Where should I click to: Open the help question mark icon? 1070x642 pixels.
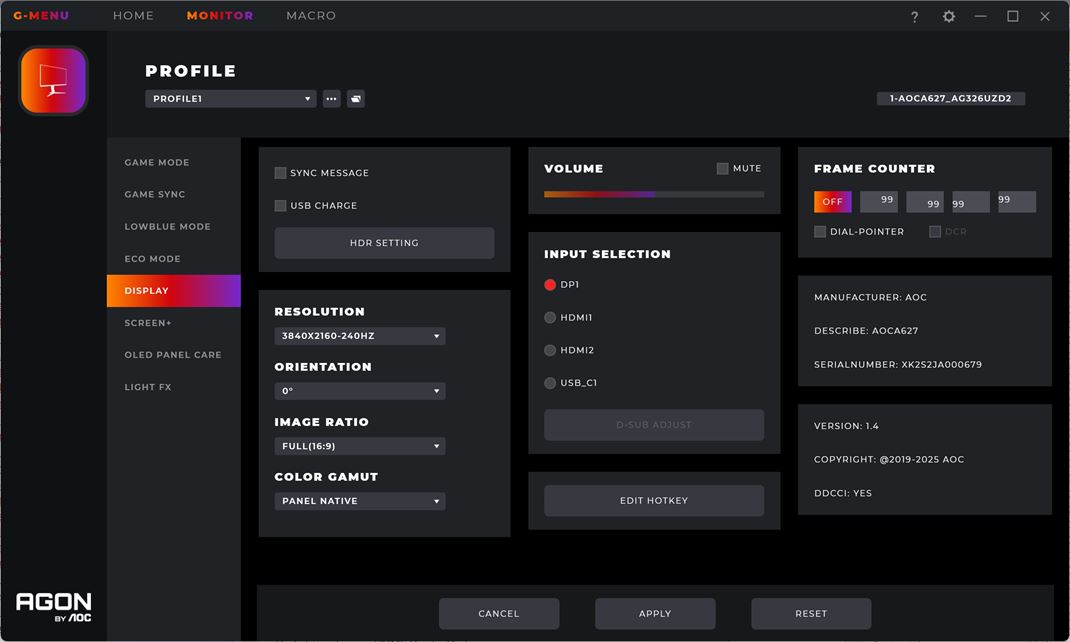[x=914, y=16]
